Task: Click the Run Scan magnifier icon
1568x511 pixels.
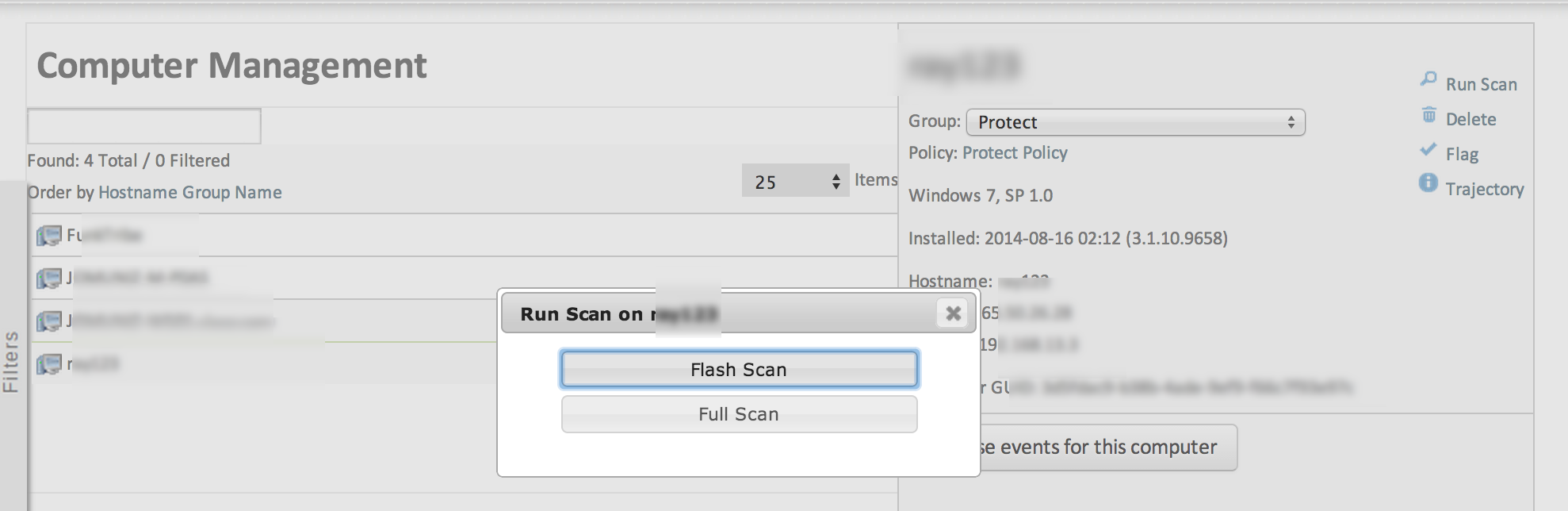Action: pos(1428,79)
